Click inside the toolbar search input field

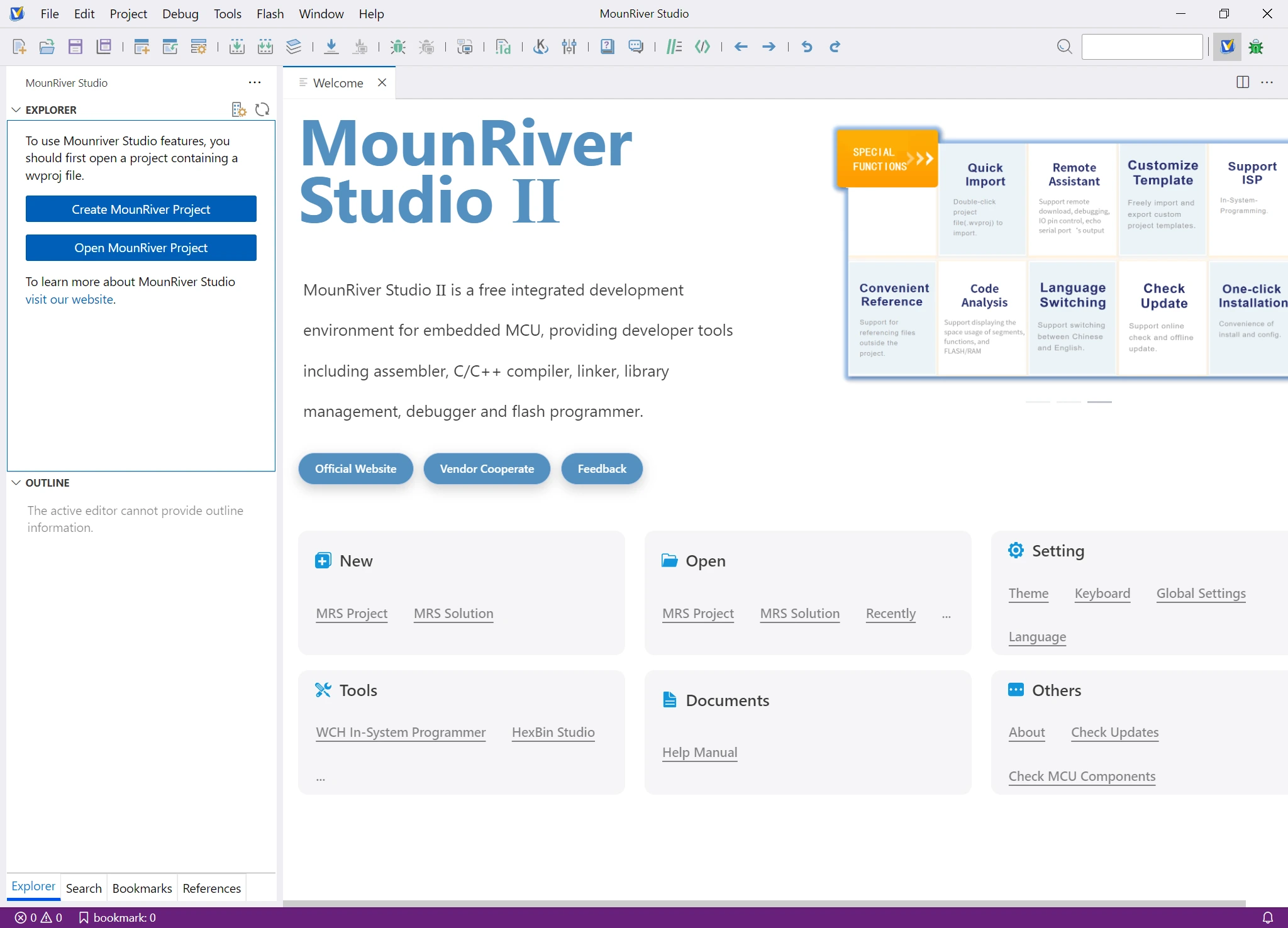coord(1142,47)
